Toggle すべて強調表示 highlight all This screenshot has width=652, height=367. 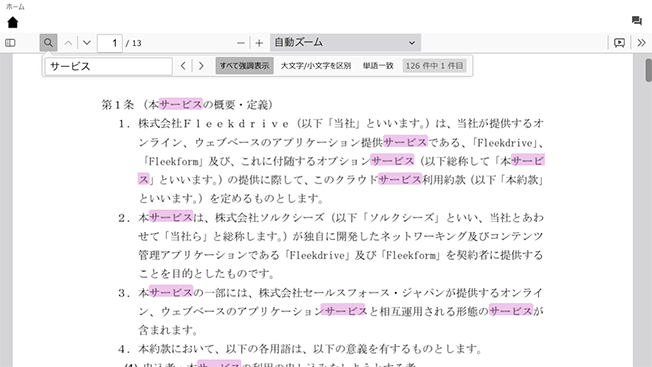tap(244, 66)
